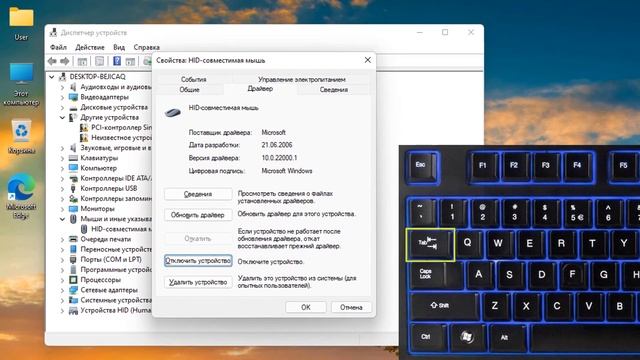The height and width of the screenshot is (360, 640).
Task: Close the HID-совместимая мышь properties dialog
Action: (367, 60)
